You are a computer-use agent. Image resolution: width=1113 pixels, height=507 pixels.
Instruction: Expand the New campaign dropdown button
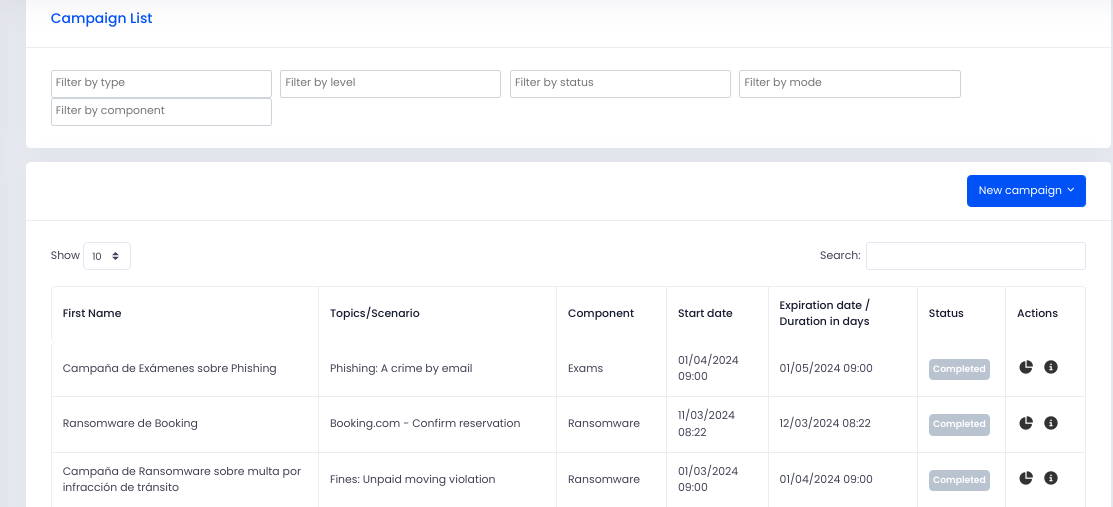(1026, 190)
